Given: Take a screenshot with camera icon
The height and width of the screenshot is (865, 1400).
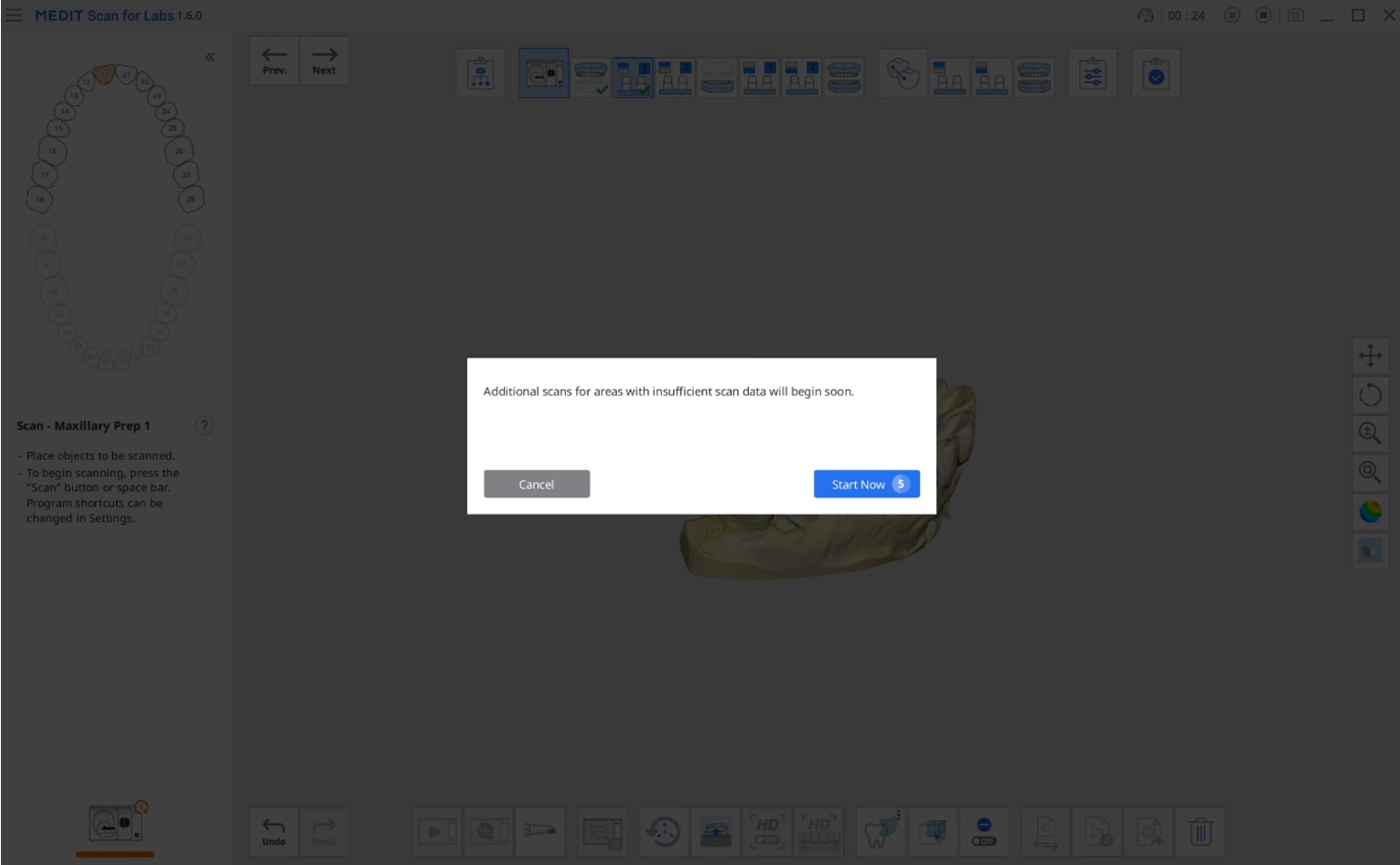Looking at the screenshot, I should point(1295,16).
